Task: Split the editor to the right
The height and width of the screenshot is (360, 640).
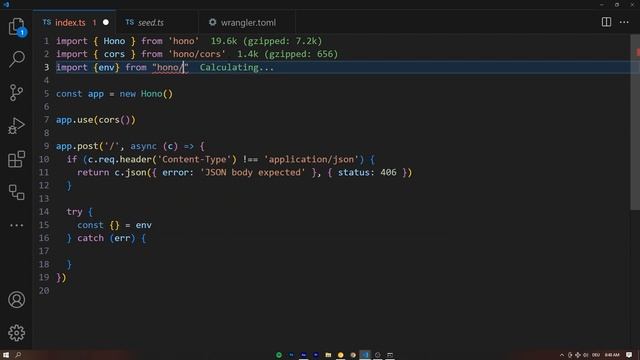Action: coord(606,22)
